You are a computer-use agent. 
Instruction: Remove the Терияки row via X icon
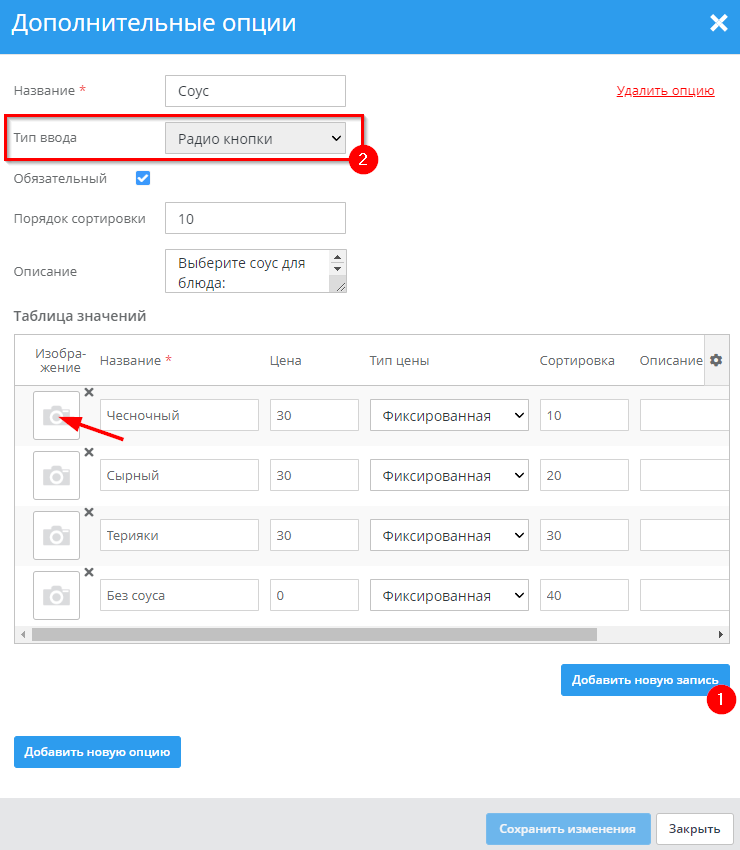point(88,513)
